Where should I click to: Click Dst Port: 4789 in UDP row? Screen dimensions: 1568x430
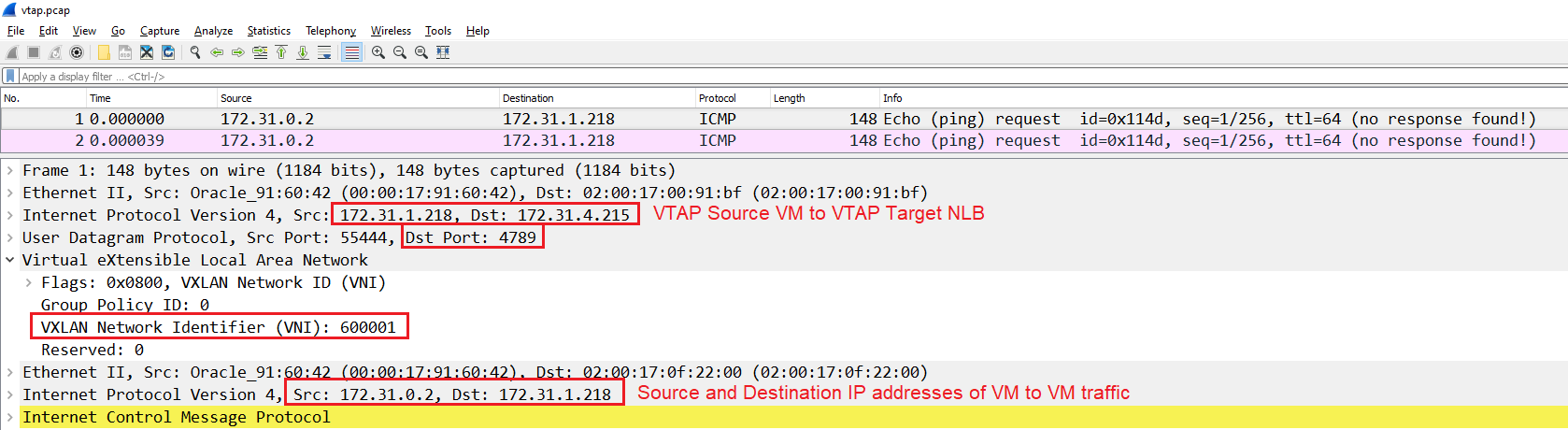coord(471,237)
